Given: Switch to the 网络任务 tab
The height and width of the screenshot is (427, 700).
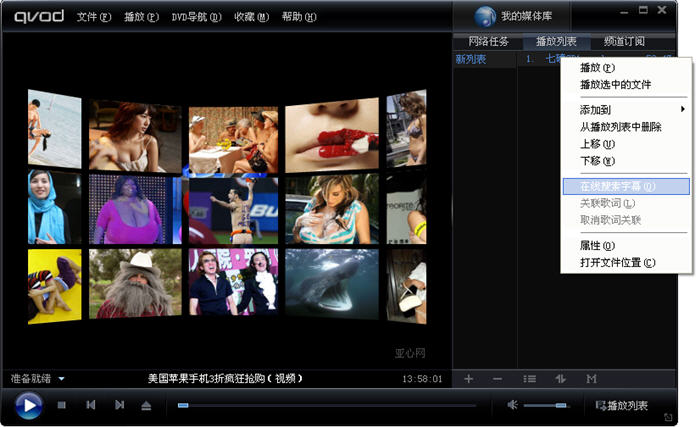Looking at the screenshot, I should pos(488,42).
